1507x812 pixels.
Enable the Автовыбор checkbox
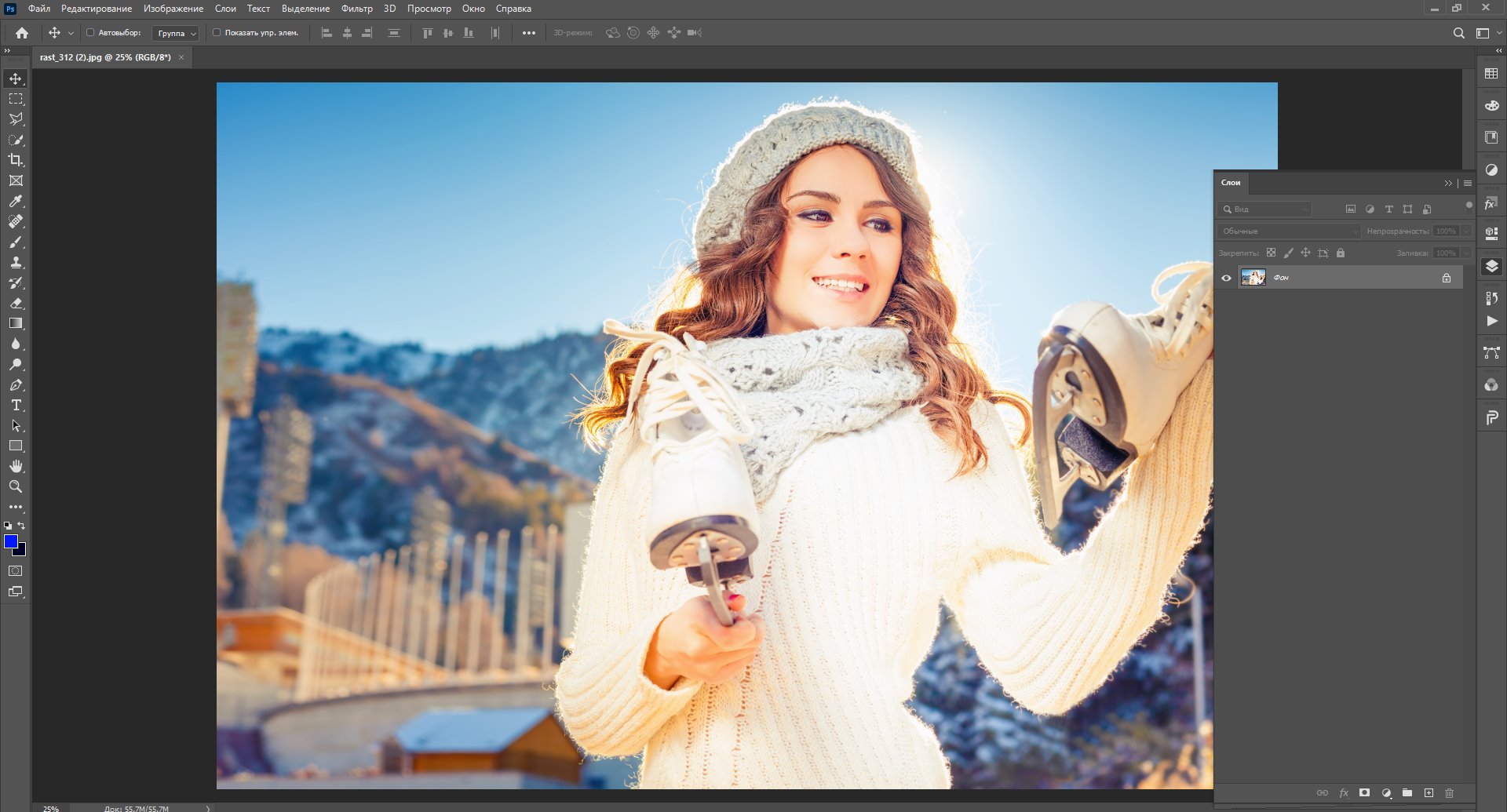point(90,33)
